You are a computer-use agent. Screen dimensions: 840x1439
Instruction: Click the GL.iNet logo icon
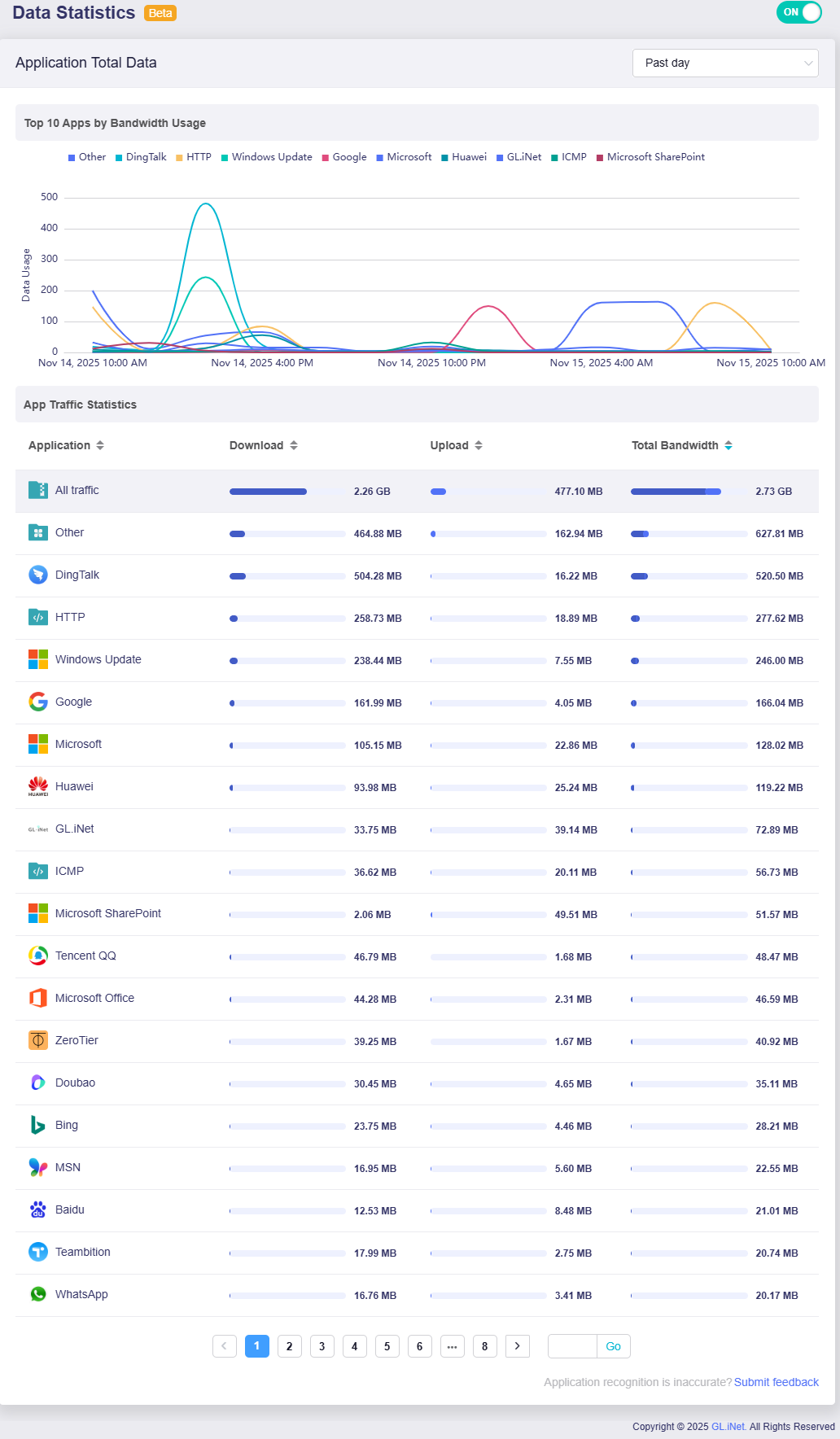[x=38, y=829]
